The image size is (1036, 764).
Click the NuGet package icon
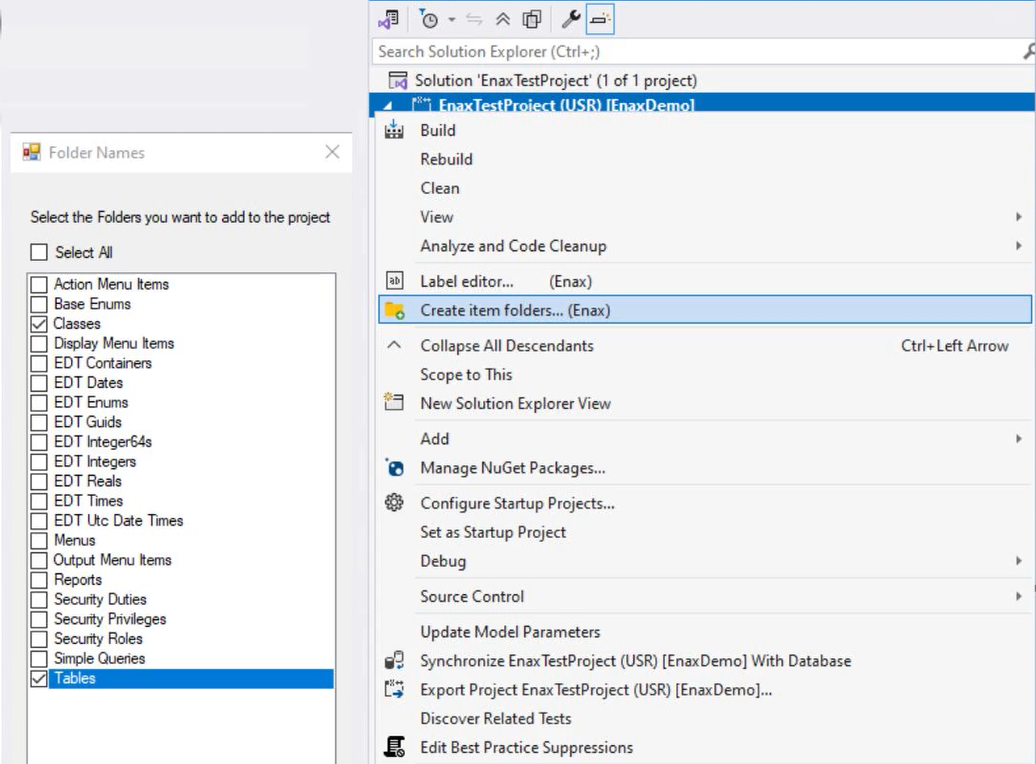[x=394, y=468]
